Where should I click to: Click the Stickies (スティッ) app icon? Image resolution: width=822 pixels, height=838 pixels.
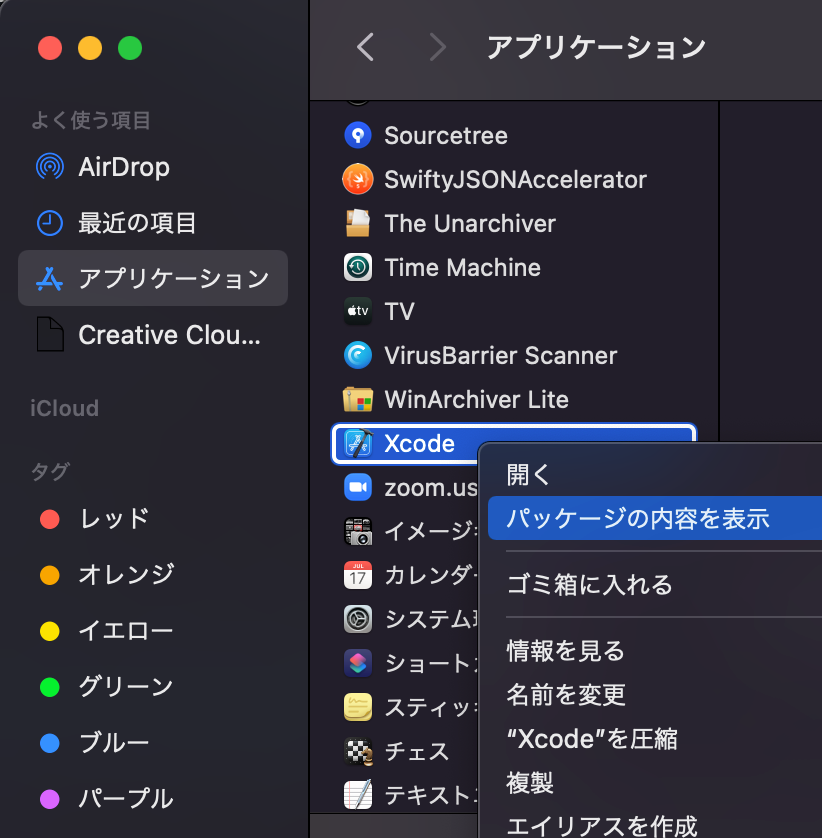358,708
